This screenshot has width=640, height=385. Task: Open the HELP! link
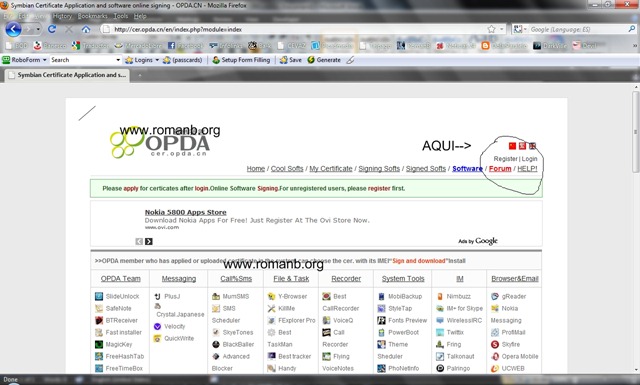point(527,169)
